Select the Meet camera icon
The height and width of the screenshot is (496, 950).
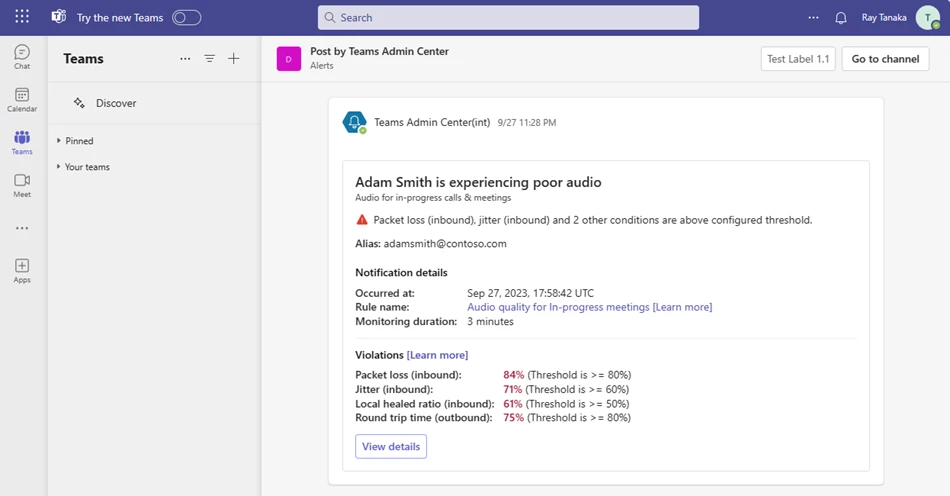pyautogui.click(x=22, y=184)
